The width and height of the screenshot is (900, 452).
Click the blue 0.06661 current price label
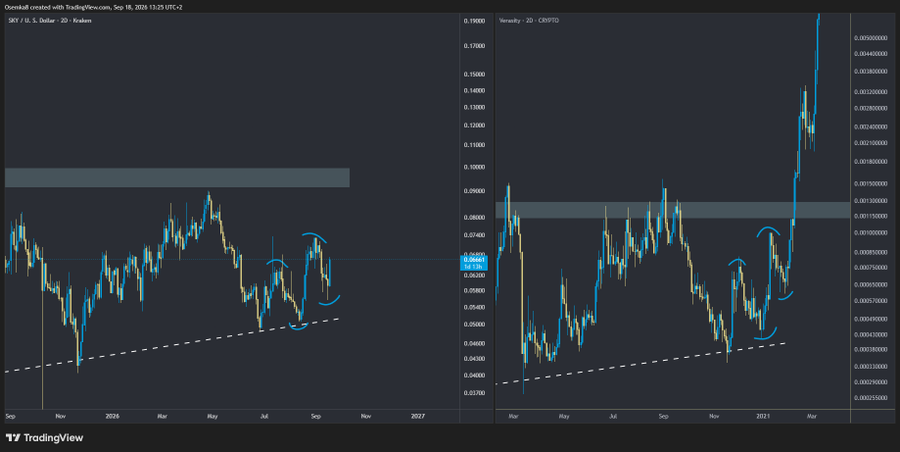click(474, 263)
